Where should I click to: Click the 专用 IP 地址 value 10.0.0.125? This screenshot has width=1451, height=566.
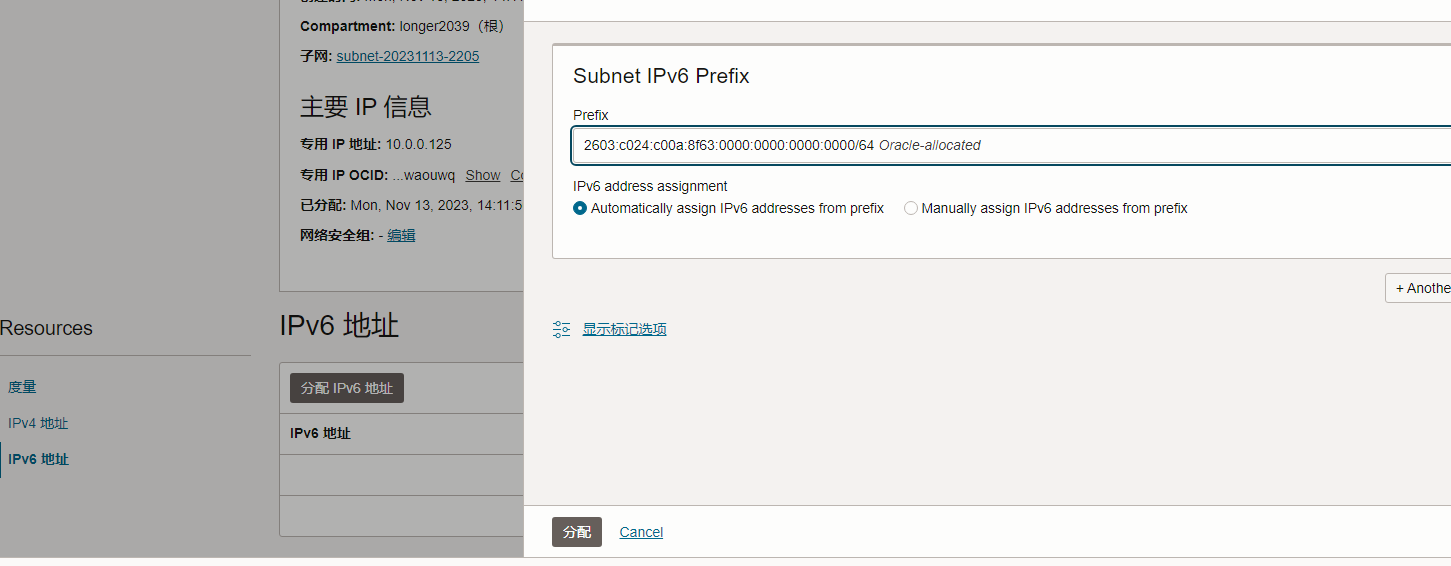click(x=418, y=144)
